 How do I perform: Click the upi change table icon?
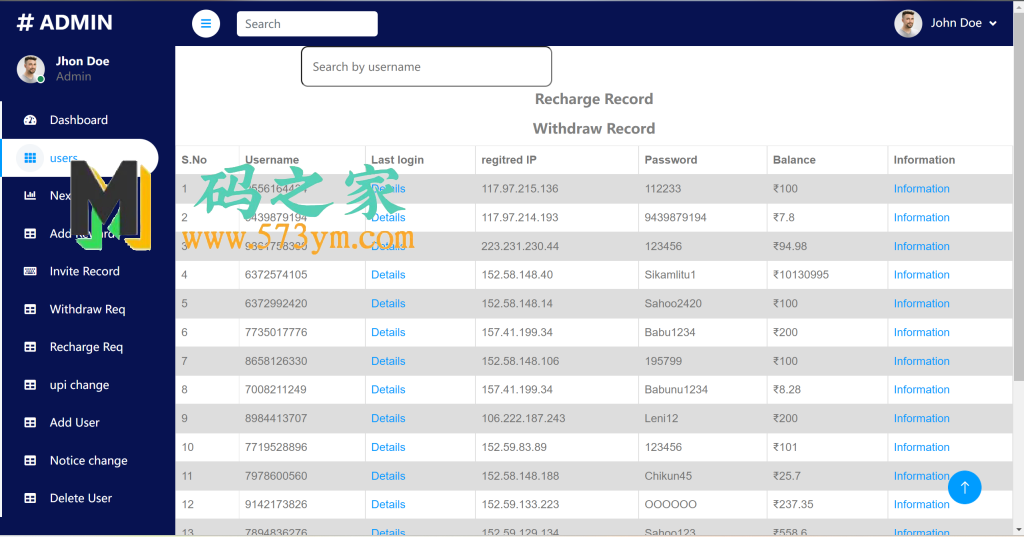click(x=30, y=385)
